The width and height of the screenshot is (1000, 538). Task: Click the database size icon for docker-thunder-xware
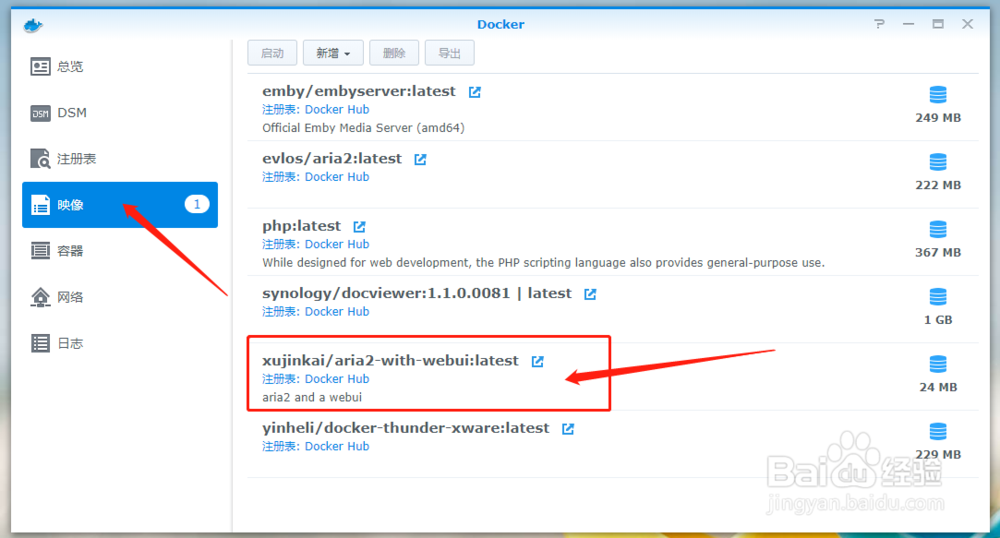click(938, 432)
